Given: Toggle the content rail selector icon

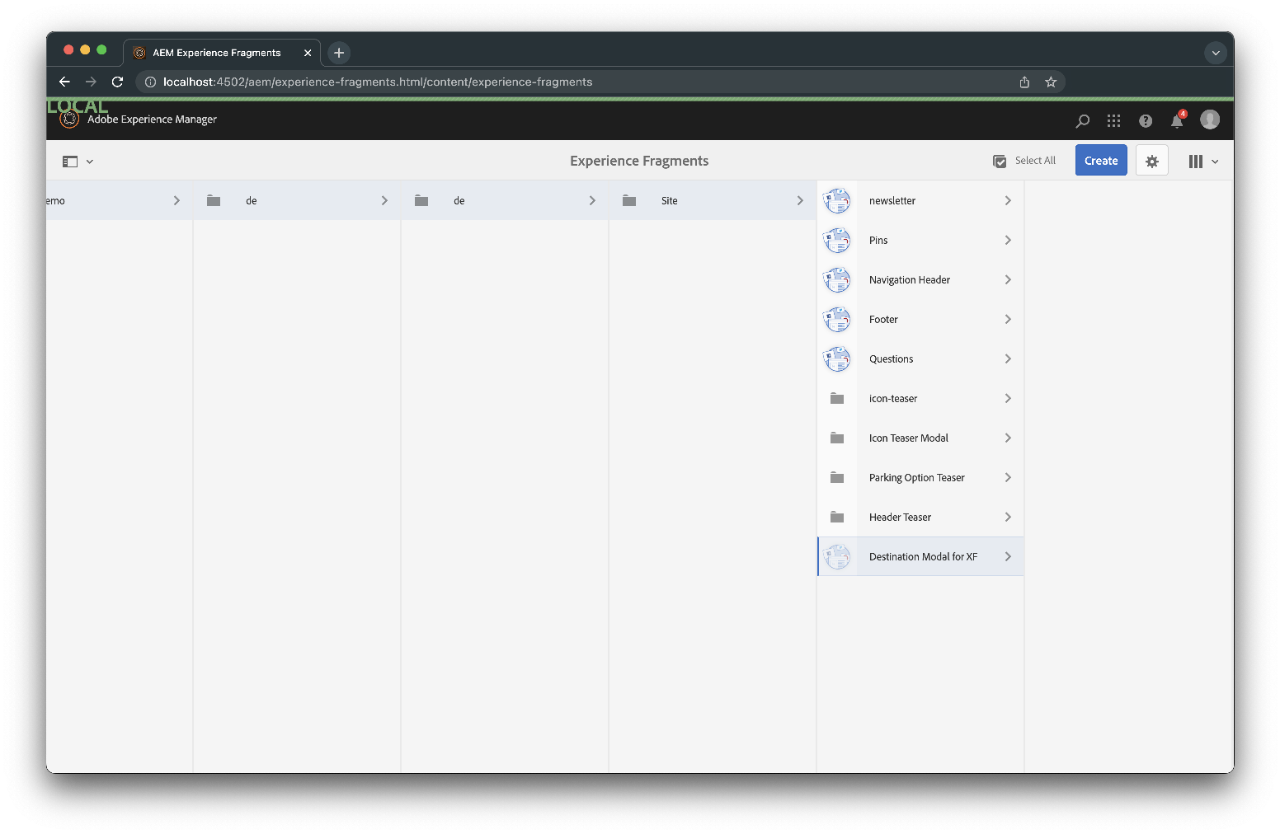Looking at the screenshot, I should (x=70, y=160).
